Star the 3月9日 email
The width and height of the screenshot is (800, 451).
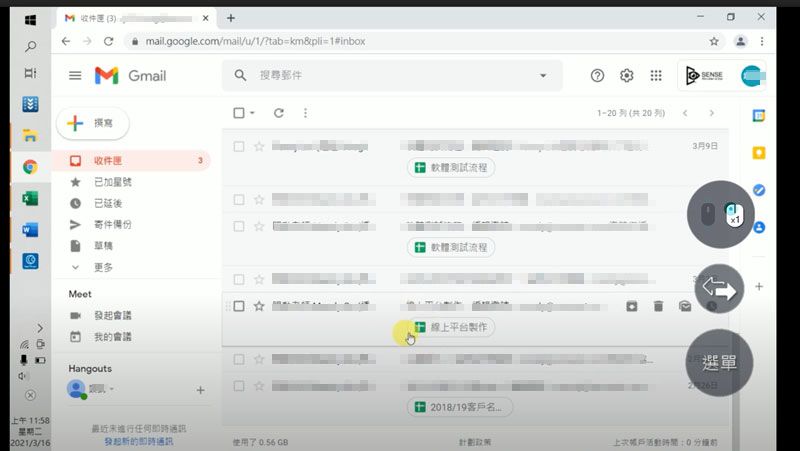point(259,146)
